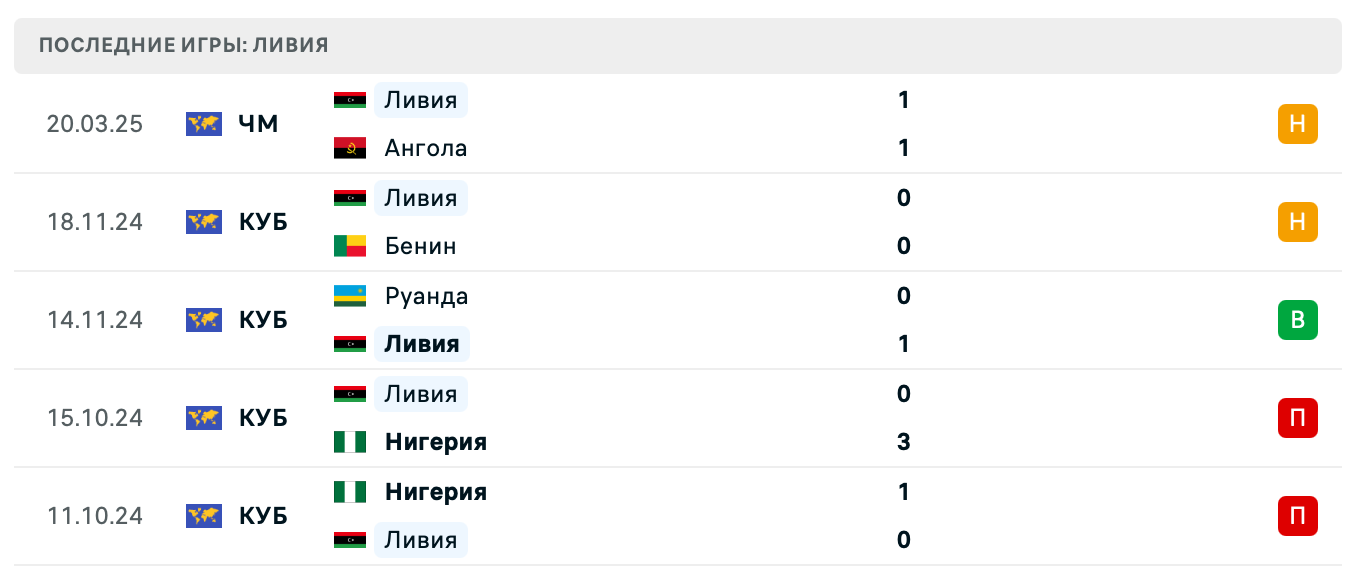This screenshot has width=1358, height=582.
Task: Click the Ангола team name
Action: 425,147
